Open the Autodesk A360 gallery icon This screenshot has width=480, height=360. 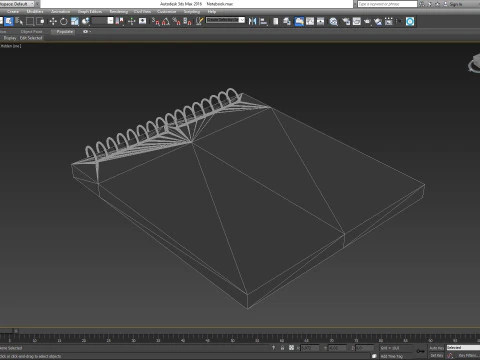point(389,21)
